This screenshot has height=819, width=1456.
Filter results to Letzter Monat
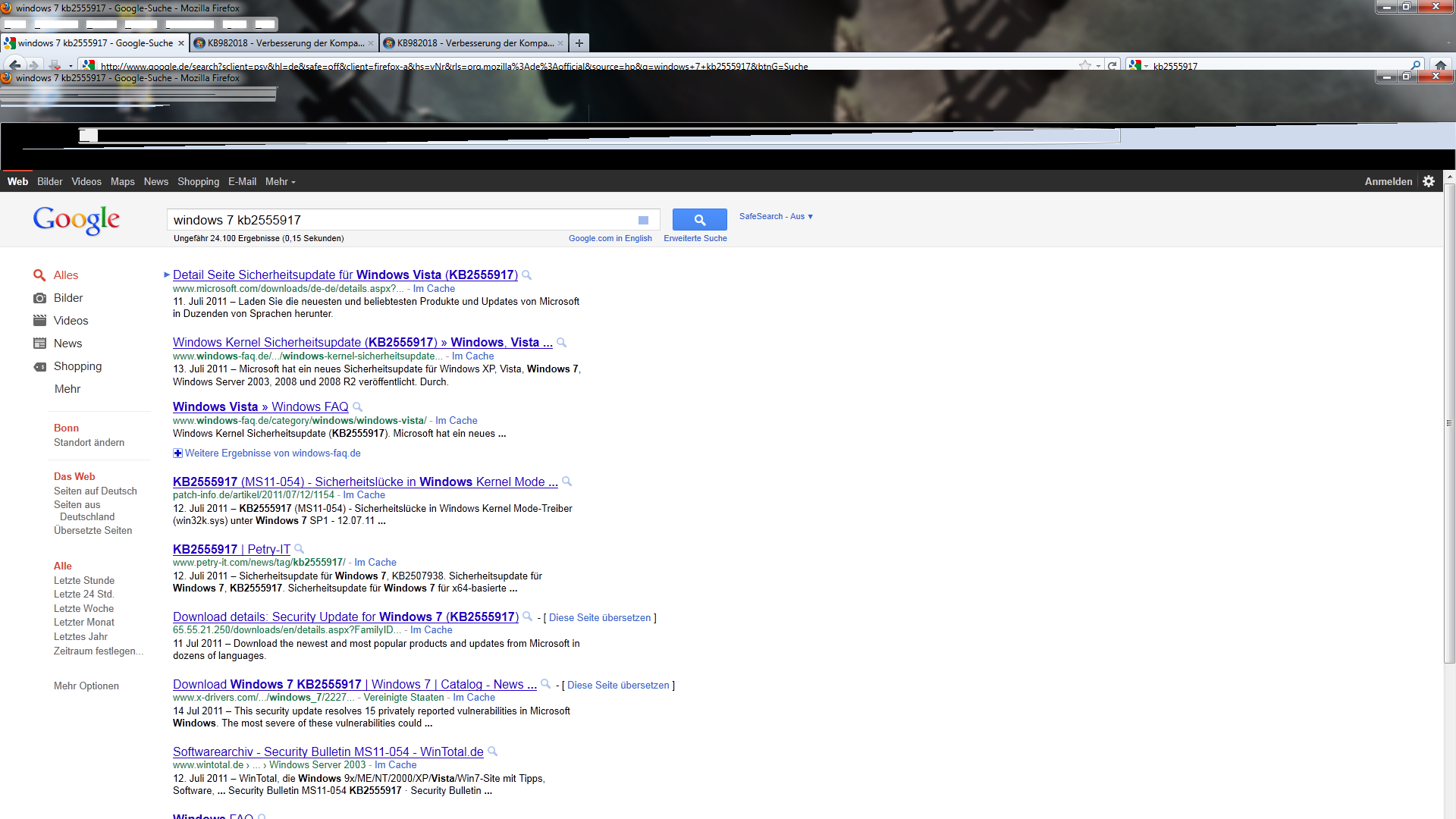point(84,623)
